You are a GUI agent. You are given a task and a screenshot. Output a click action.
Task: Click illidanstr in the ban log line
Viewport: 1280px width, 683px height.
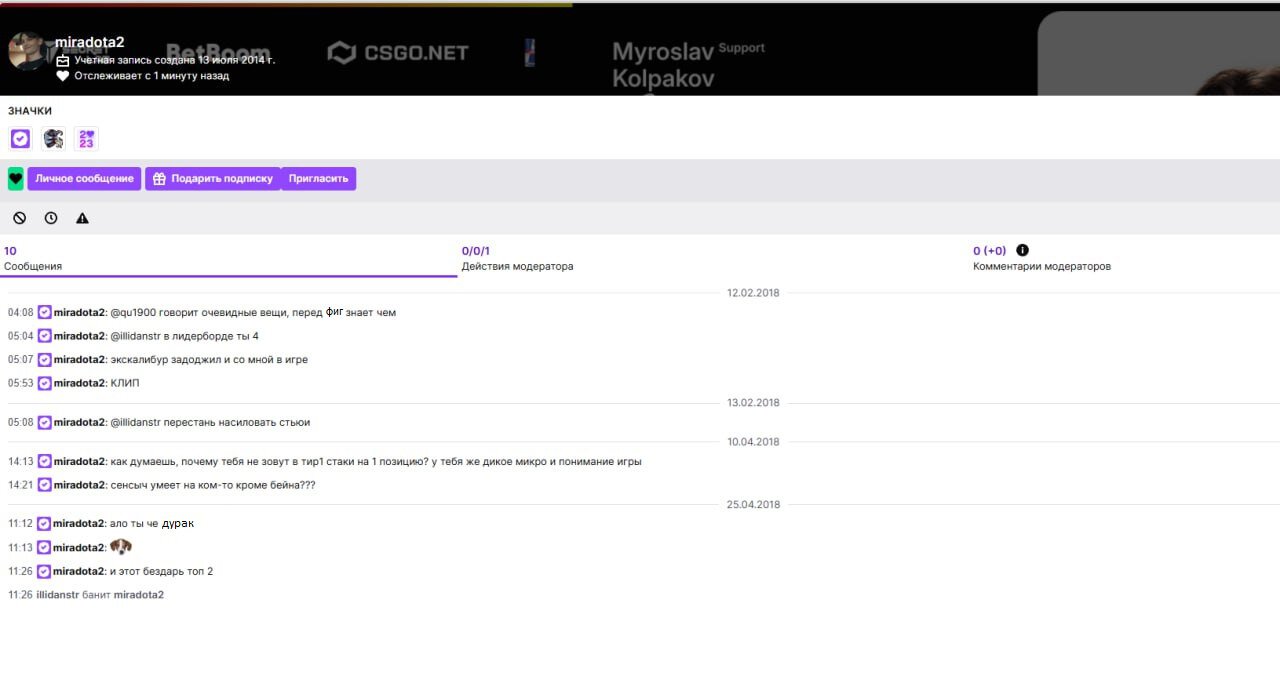coord(57,595)
